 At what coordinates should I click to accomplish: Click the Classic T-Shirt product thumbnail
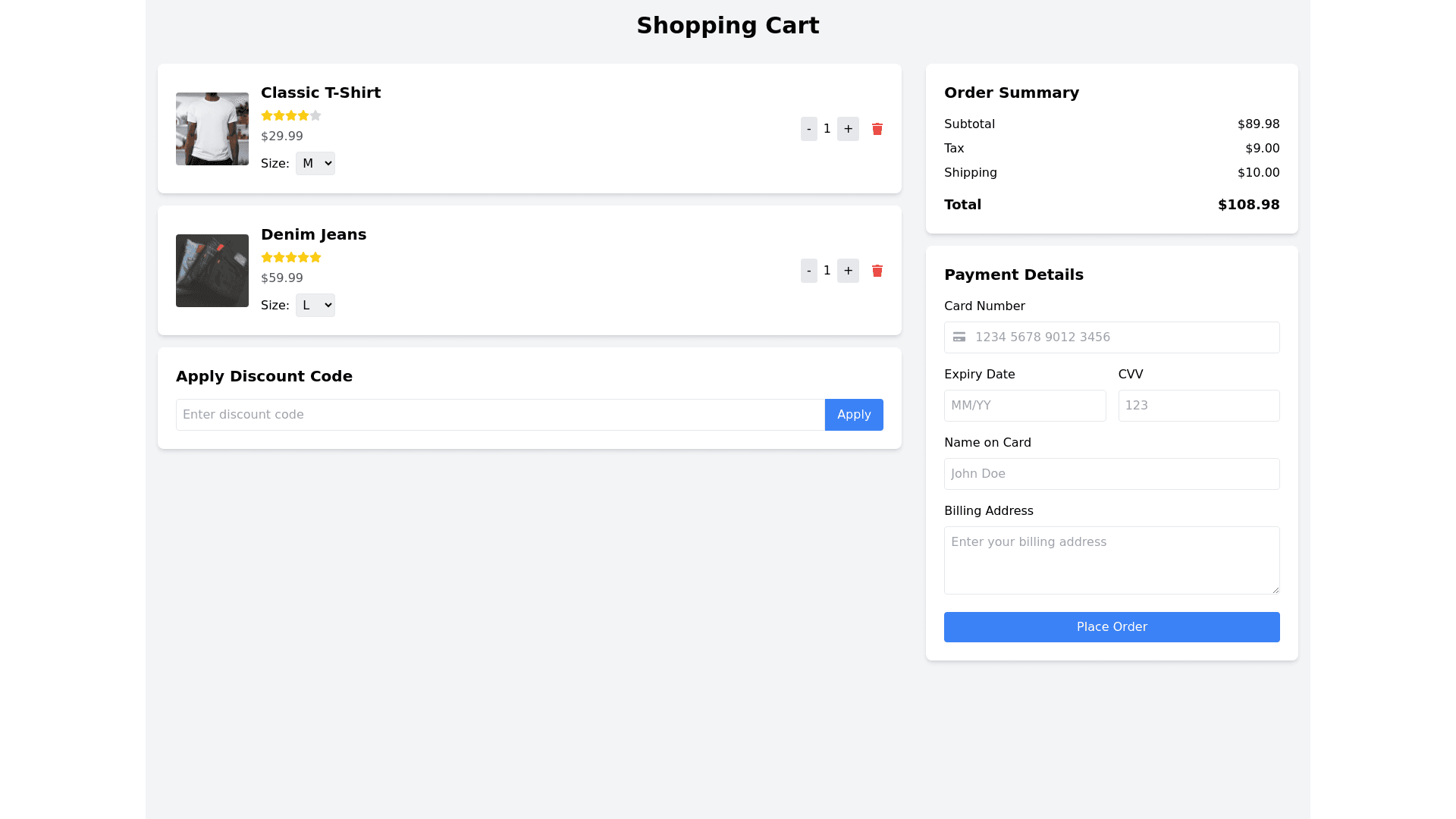coord(212,129)
